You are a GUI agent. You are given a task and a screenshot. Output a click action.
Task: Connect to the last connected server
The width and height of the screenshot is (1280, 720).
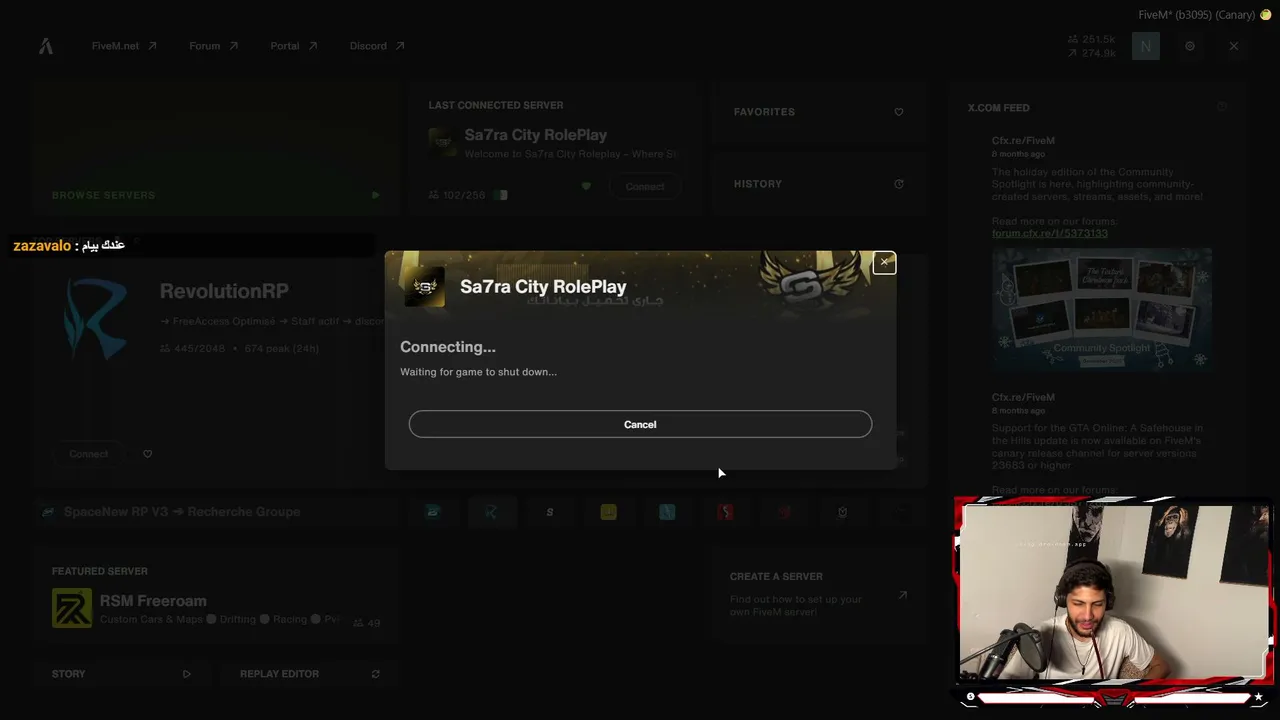click(x=645, y=186)
